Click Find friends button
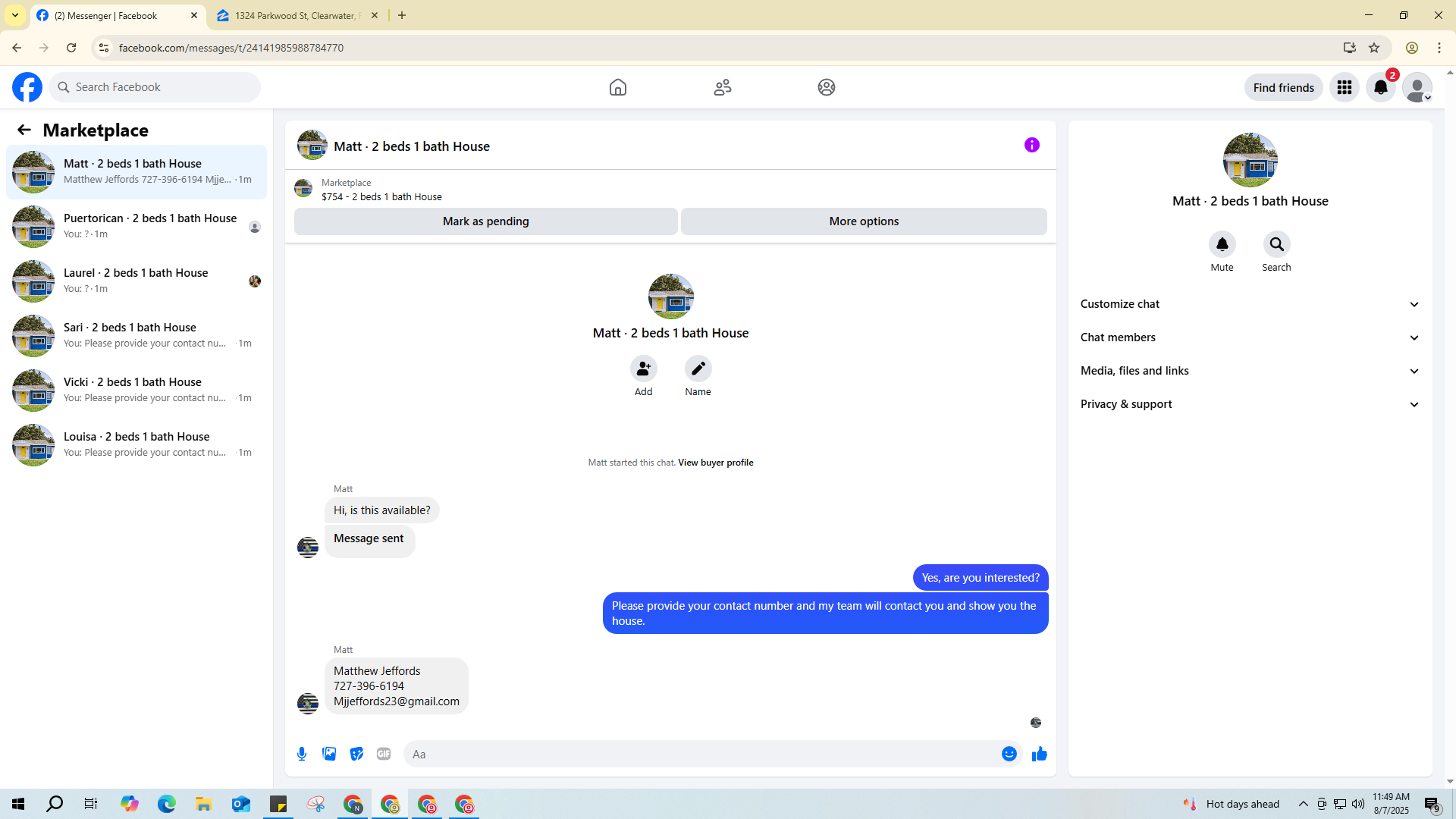 [1284, 87]
